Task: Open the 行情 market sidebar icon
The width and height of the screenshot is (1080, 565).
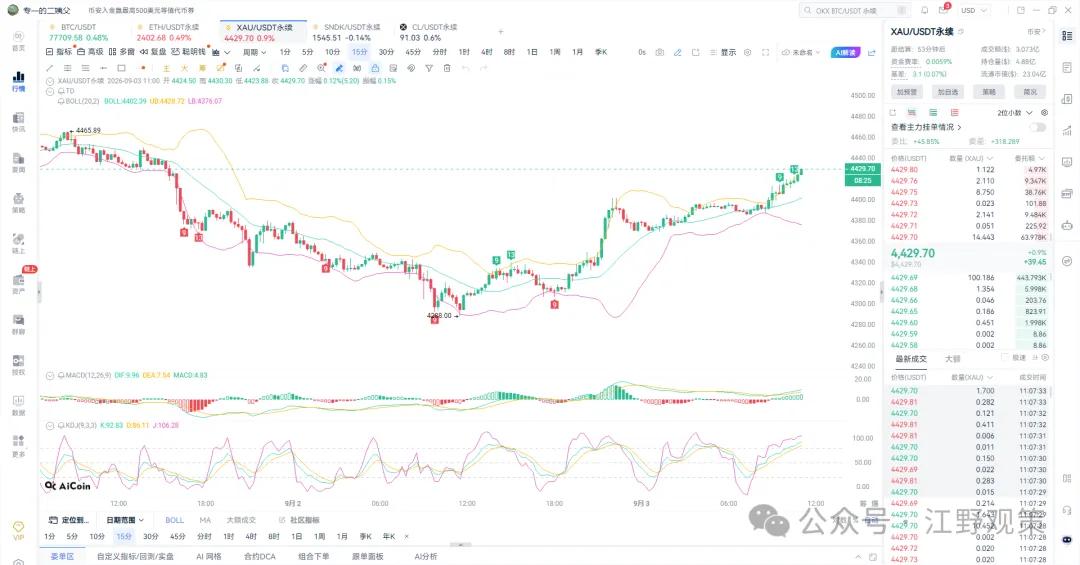Action: 19,81
